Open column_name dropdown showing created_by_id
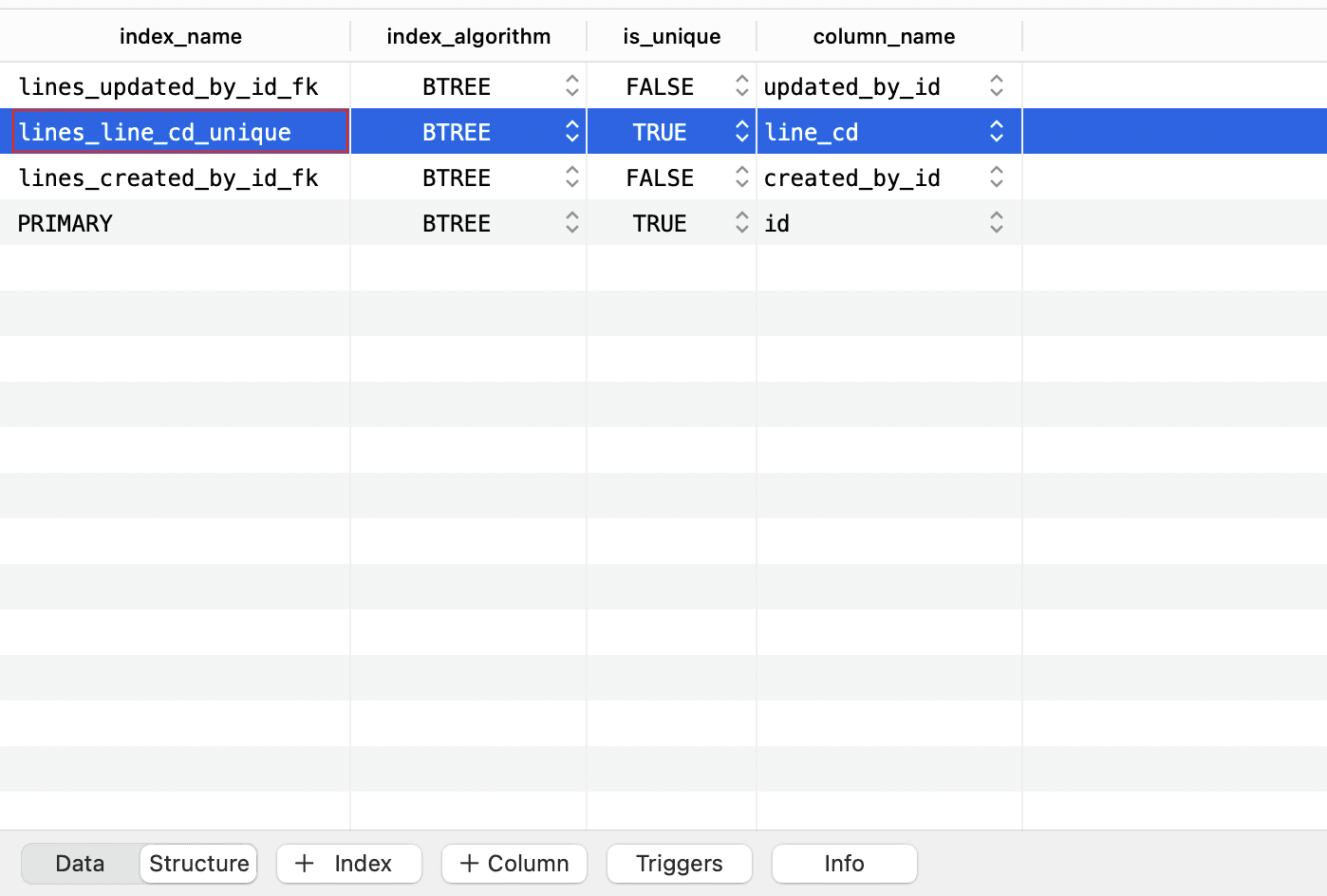 (996, 177)
